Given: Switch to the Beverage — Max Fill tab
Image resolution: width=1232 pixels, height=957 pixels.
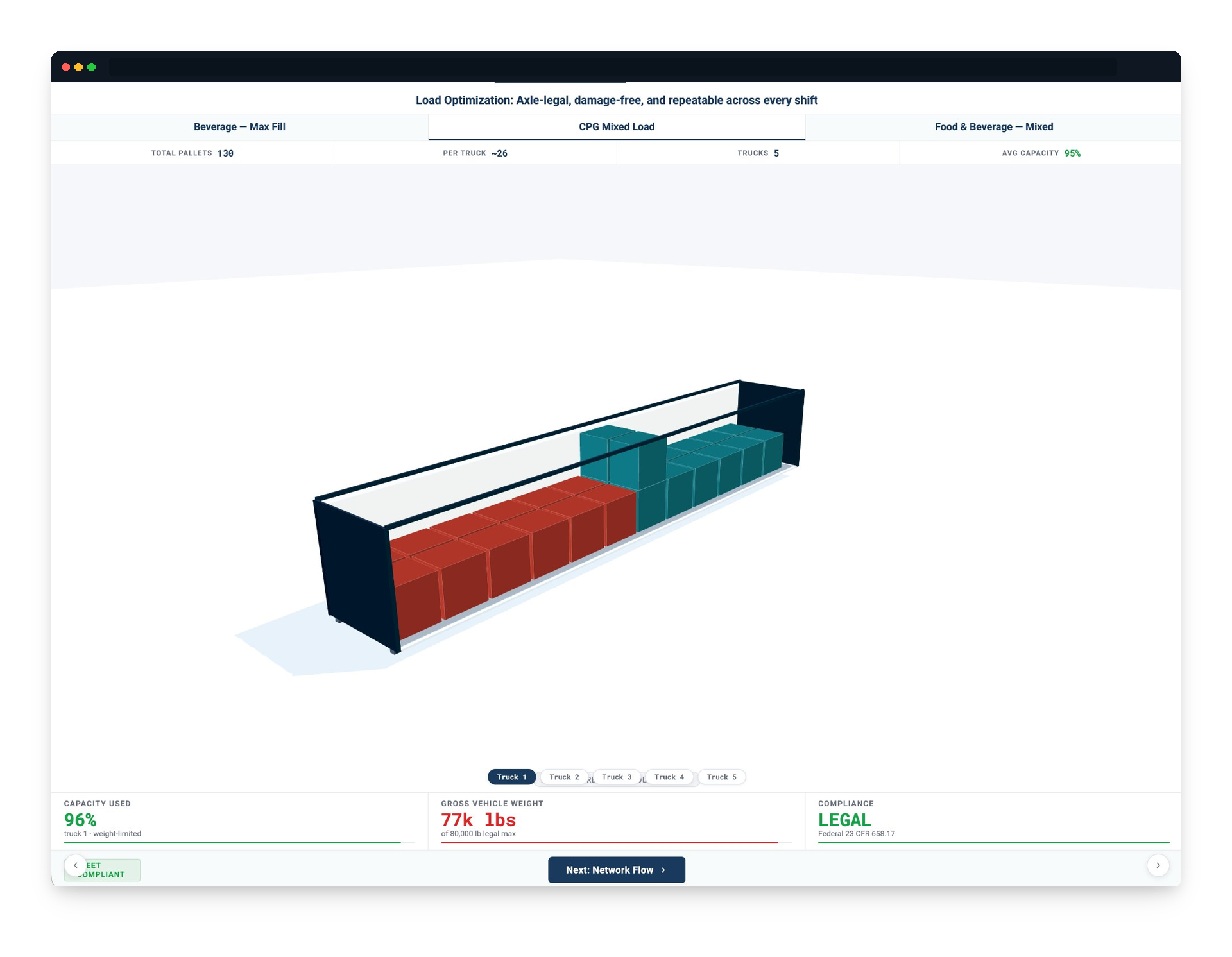Looking at the screenshot, I should coord(240,126).
